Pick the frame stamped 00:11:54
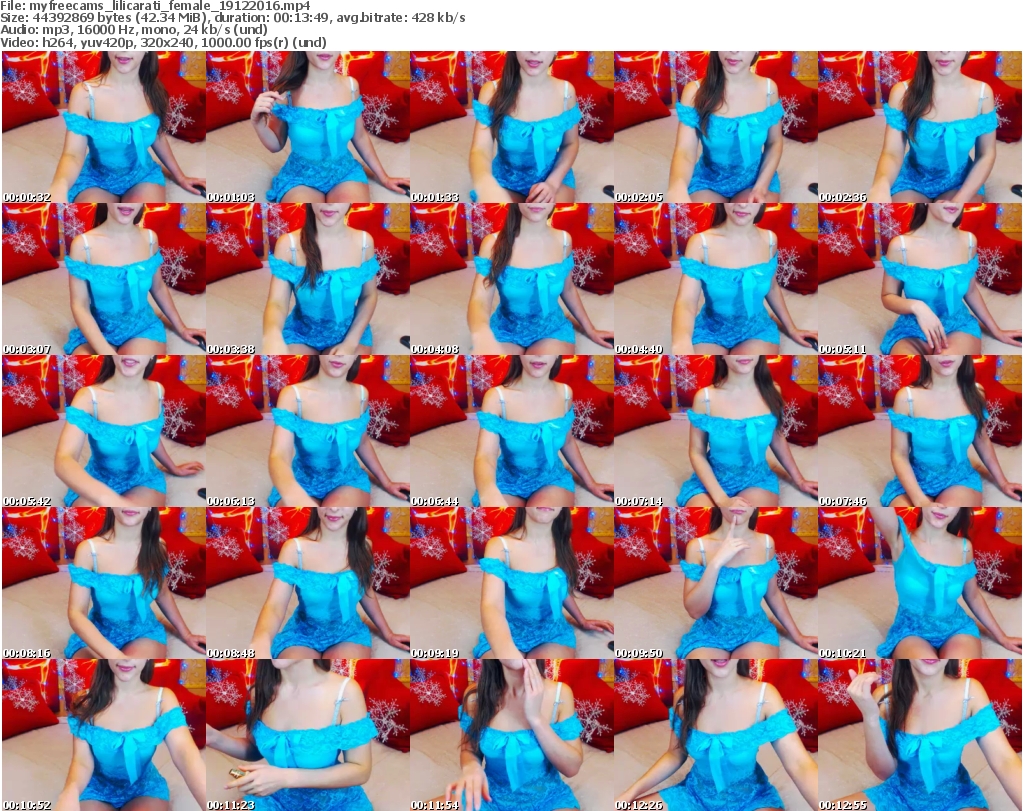Viewport: 1024px width, 811px height. [511, 735]
